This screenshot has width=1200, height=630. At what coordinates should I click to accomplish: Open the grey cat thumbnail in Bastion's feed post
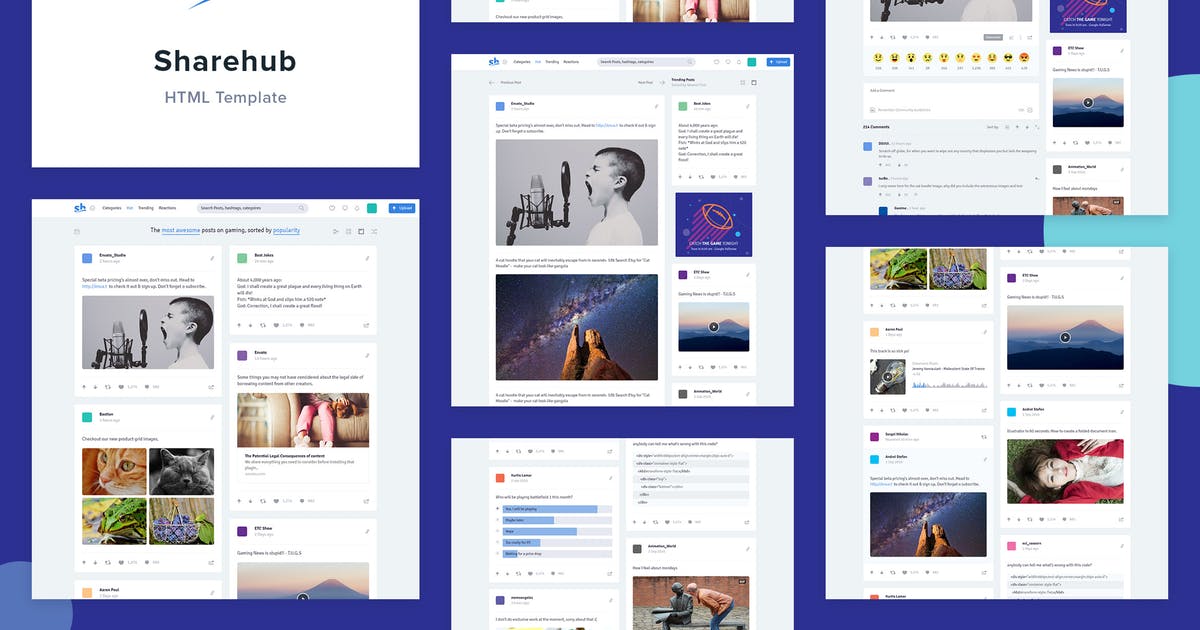[x=182, y=471]
